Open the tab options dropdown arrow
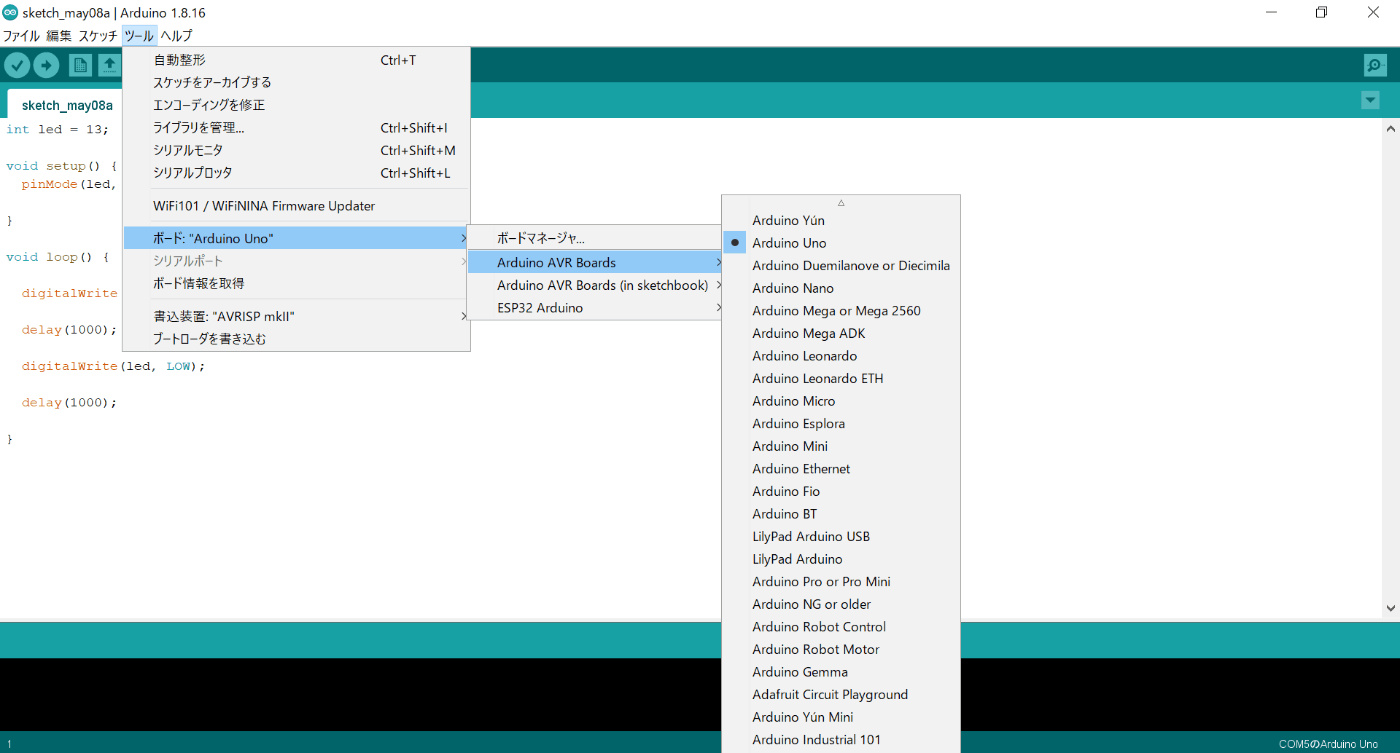Screen dimensions: 1400x753 coord(1370,100)
